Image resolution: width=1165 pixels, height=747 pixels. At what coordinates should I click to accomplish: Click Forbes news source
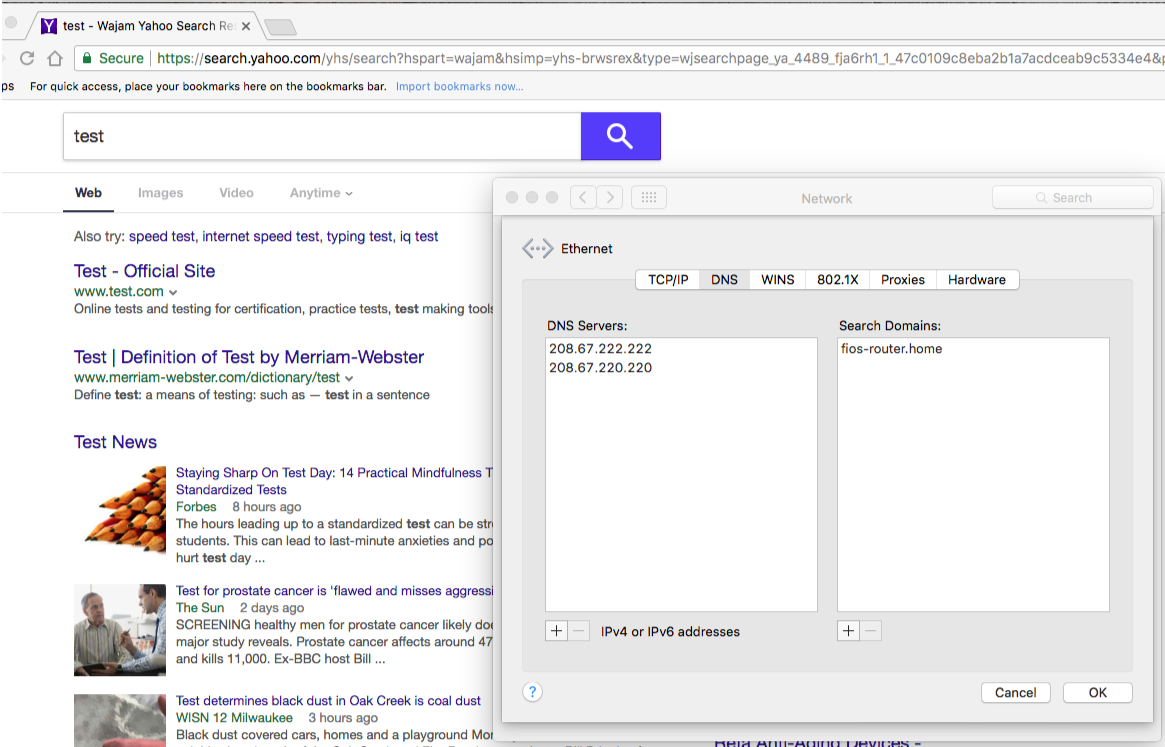point(196,506)
